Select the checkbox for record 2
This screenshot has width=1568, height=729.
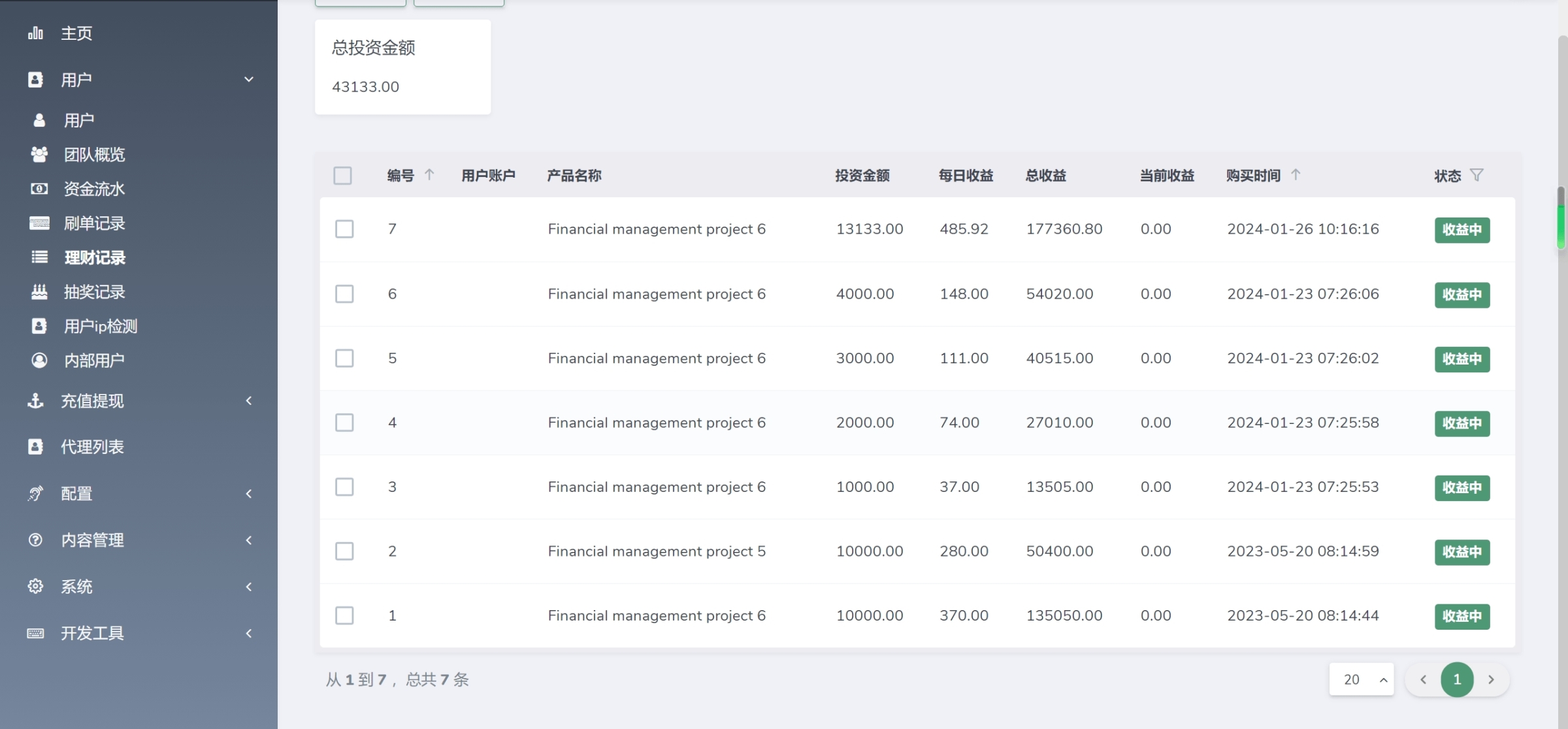344,551
